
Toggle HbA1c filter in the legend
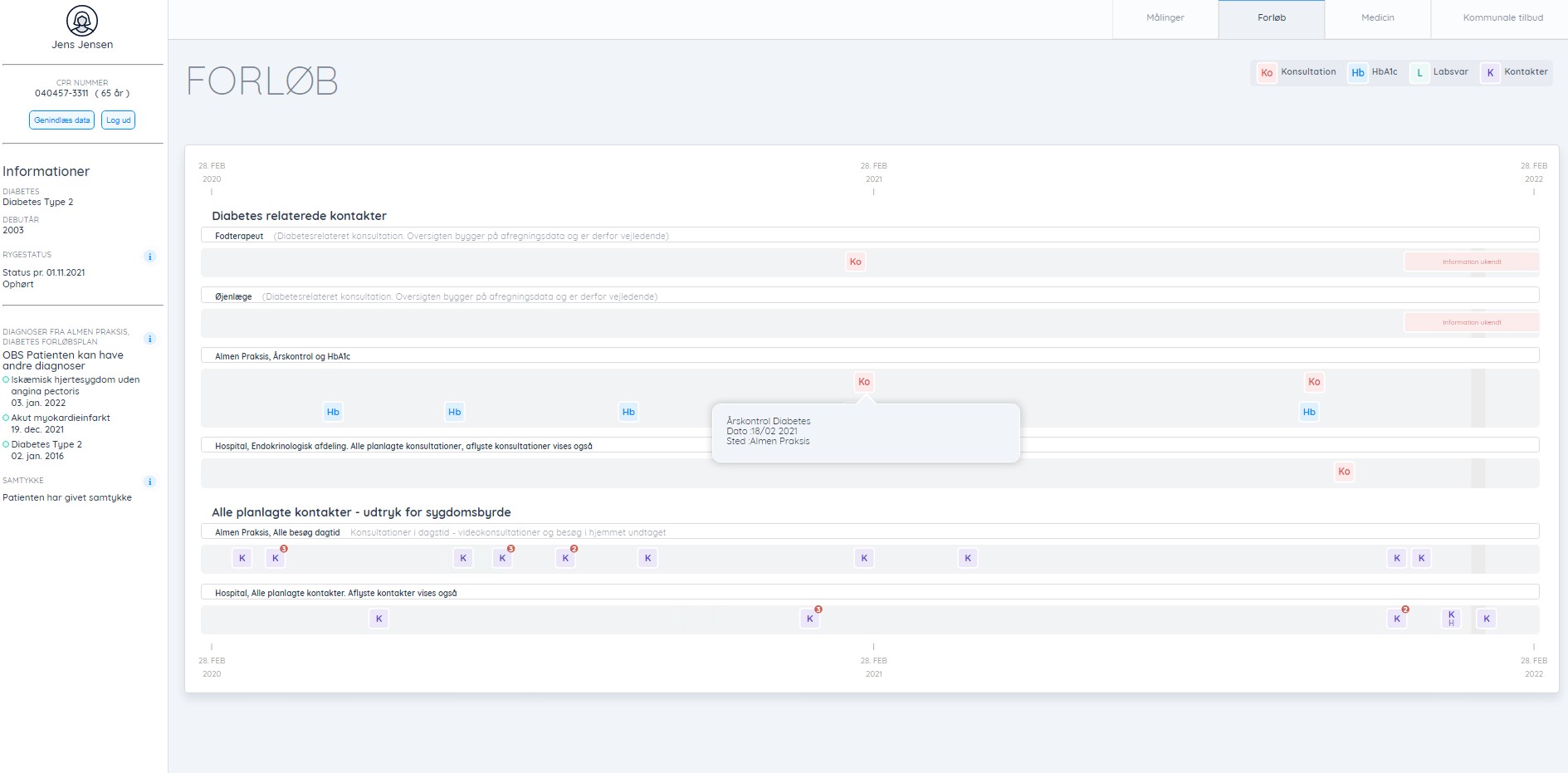[x=1372, y=72]
